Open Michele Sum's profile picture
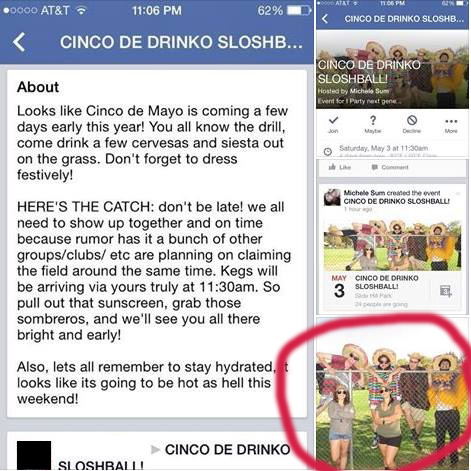 click(332, 197)
